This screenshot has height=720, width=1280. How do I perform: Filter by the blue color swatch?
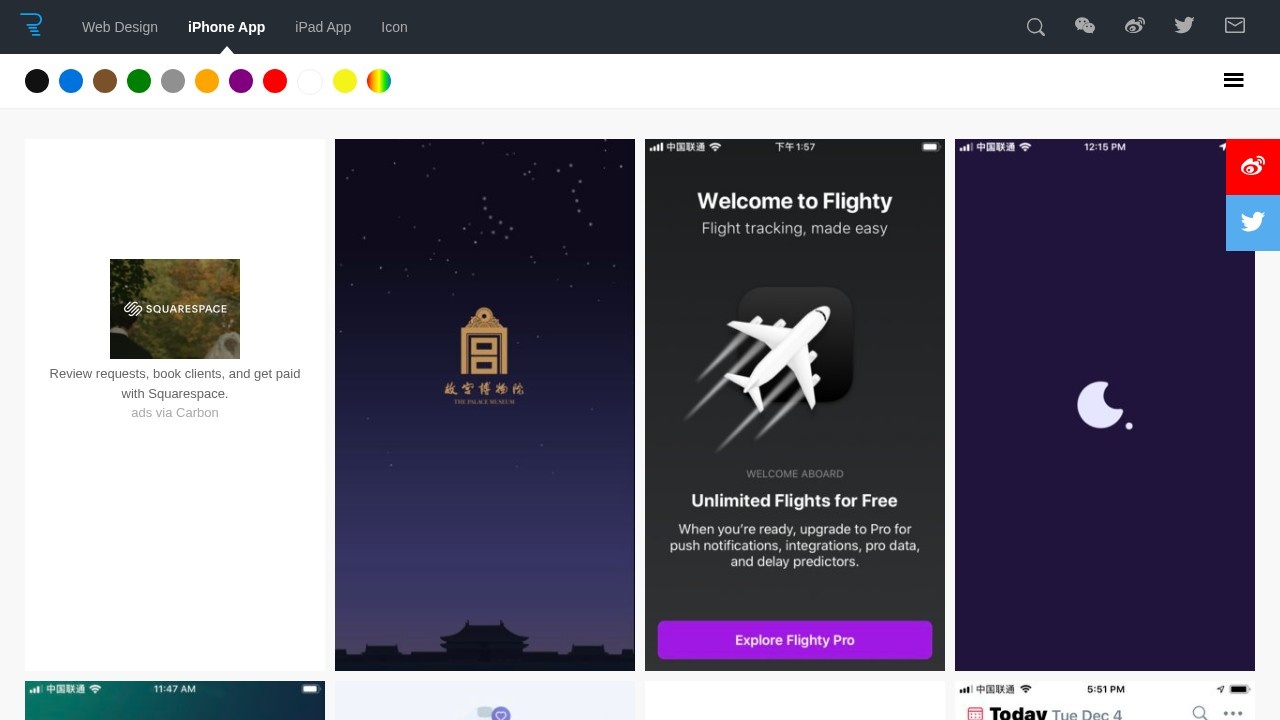click(x=71, y=81)
